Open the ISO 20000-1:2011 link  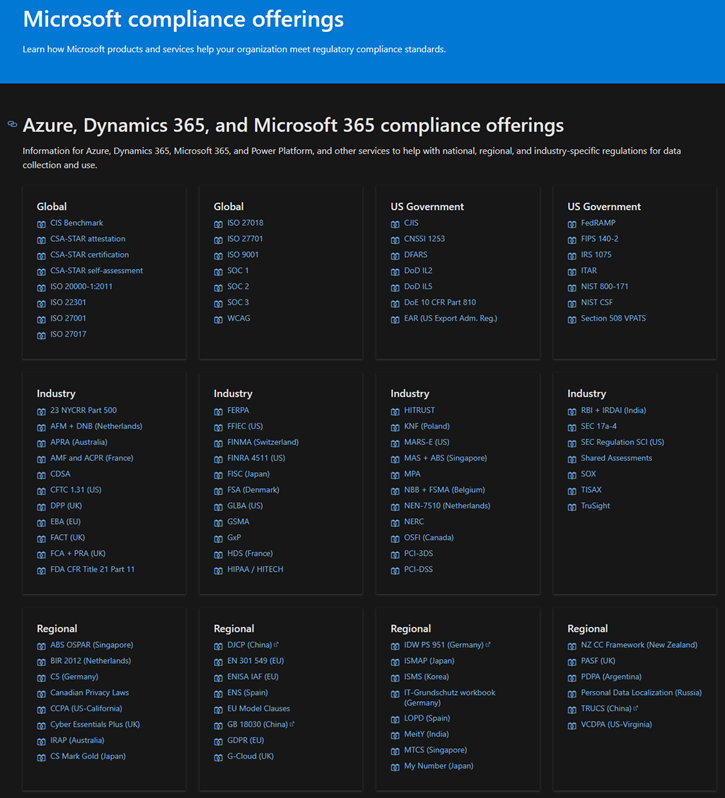click(x=81, y=286)
